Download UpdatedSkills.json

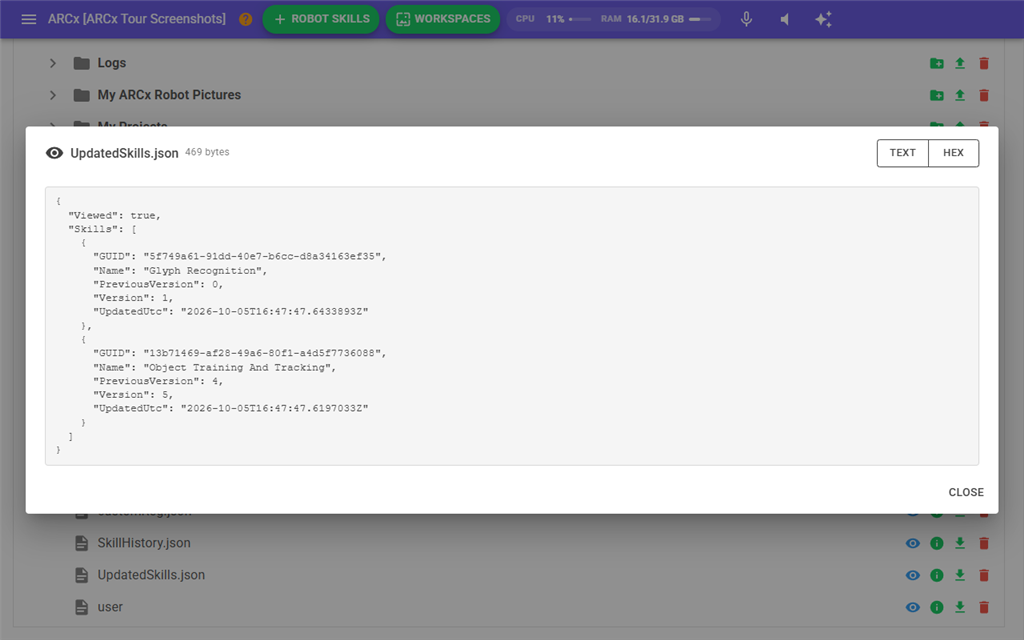960,575
